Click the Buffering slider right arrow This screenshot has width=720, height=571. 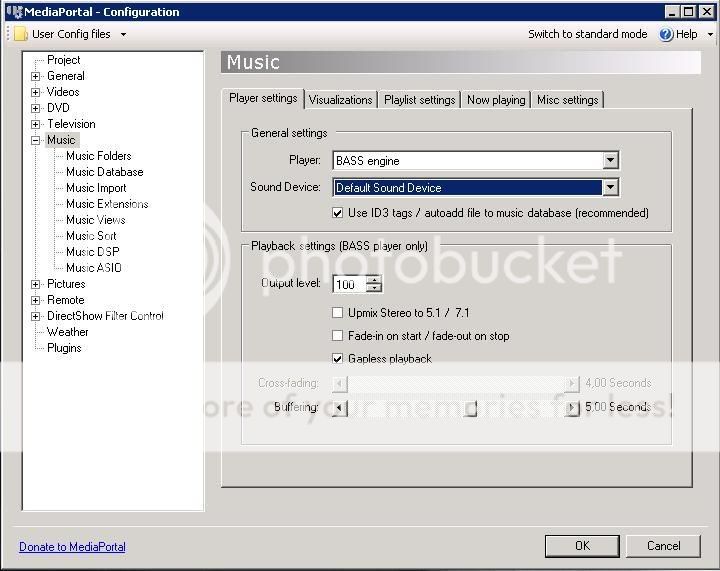[x=572, y=408]
